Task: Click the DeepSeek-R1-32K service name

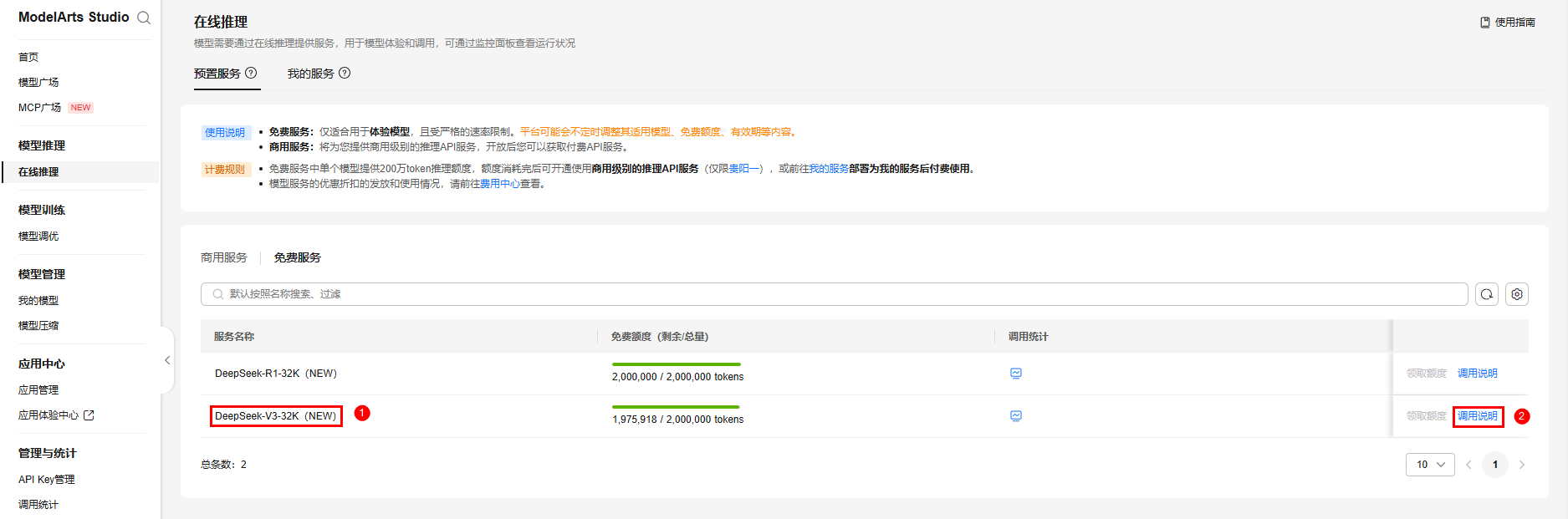Action: coord(276,374)
